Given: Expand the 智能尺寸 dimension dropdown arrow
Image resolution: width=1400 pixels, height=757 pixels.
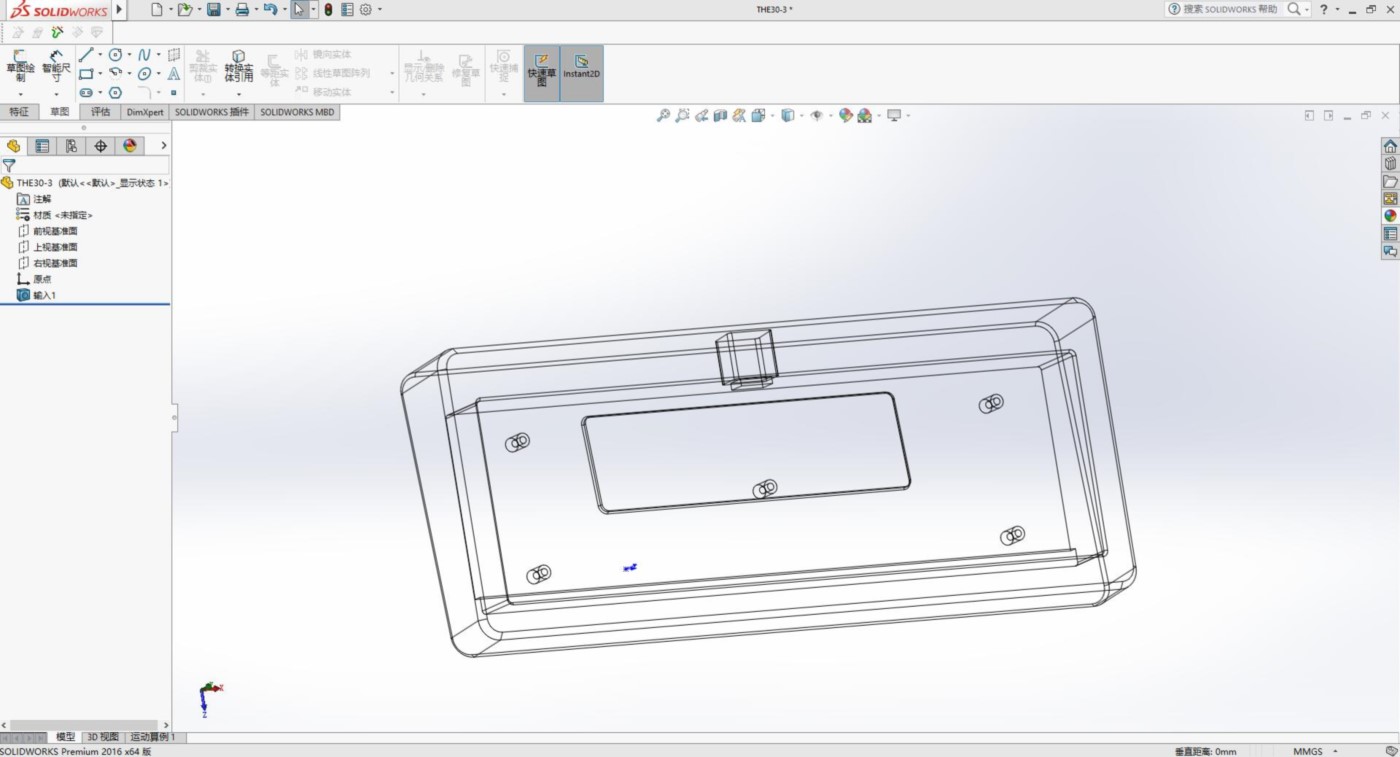Looking at the screenshot, I should click(x=56, y=94).
